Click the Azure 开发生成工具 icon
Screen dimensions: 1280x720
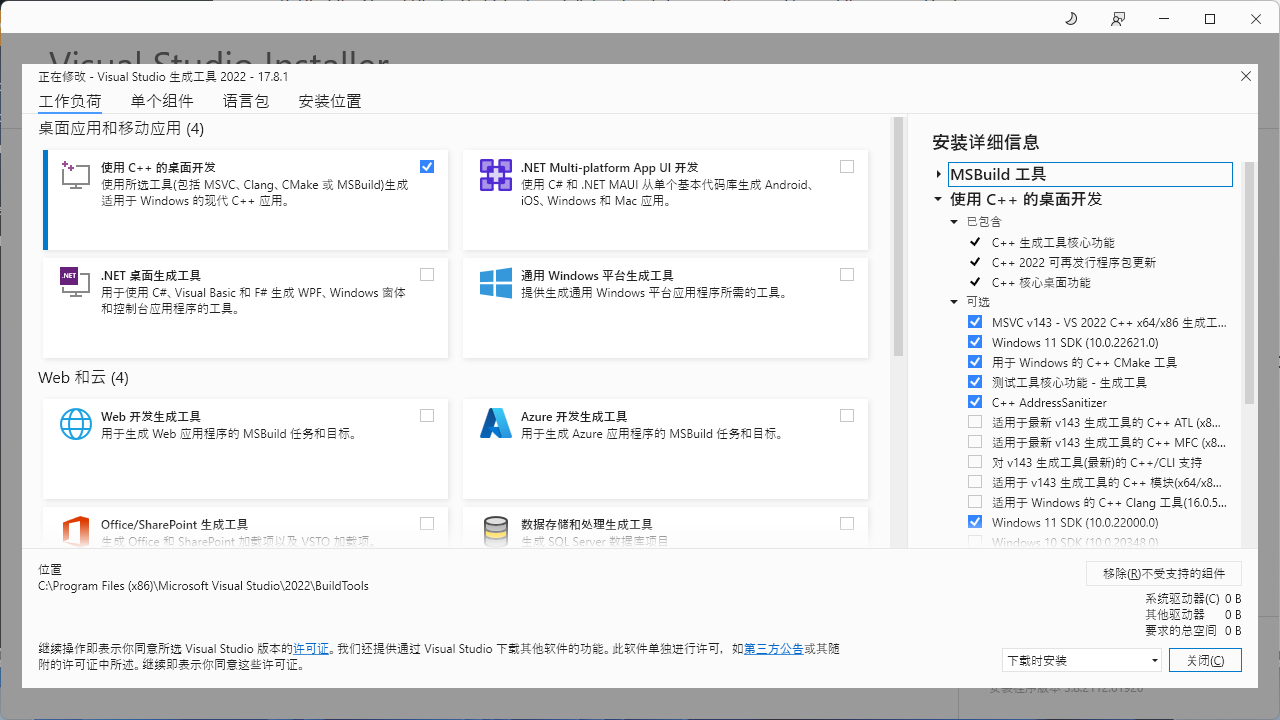coord(496,424)
